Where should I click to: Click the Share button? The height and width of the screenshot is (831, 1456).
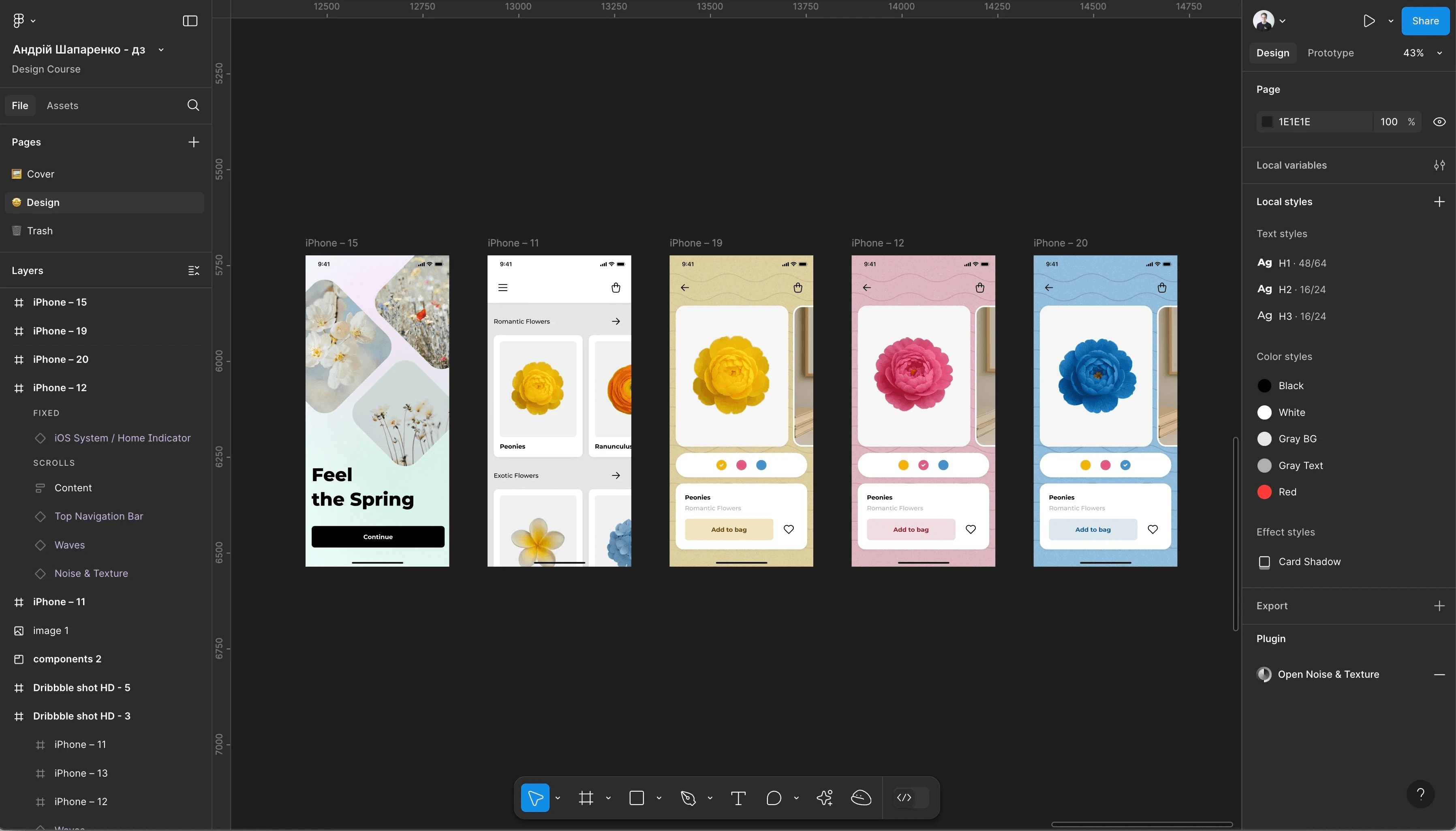pos(1425,21)
